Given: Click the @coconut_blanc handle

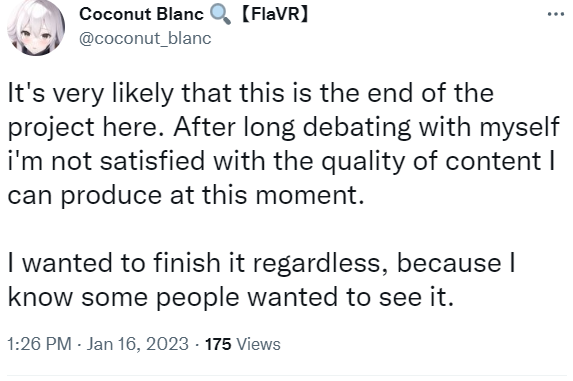Looking at the screenshot, I should point(145,39).
